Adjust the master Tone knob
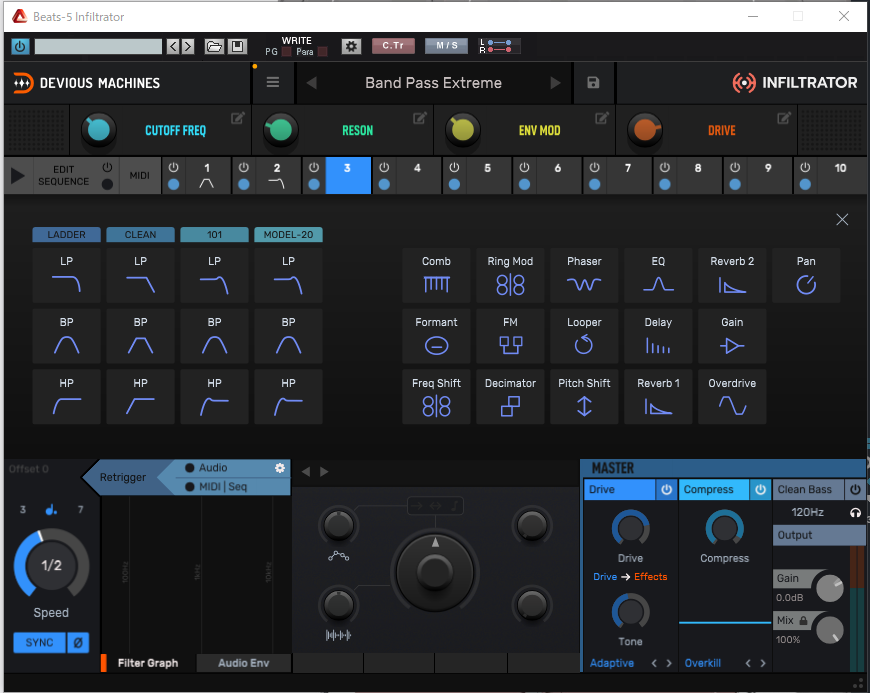This screenshot has height=693, width=870. pos(630,611)
